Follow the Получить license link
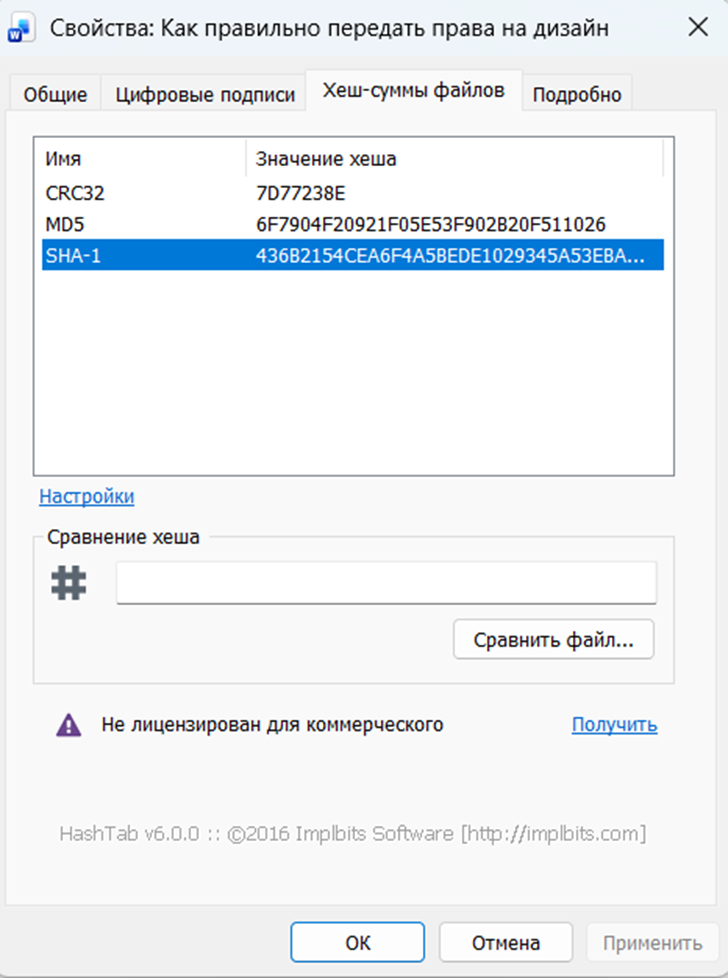Viewport: 728px width, 978px height. [x=614, y=725]
